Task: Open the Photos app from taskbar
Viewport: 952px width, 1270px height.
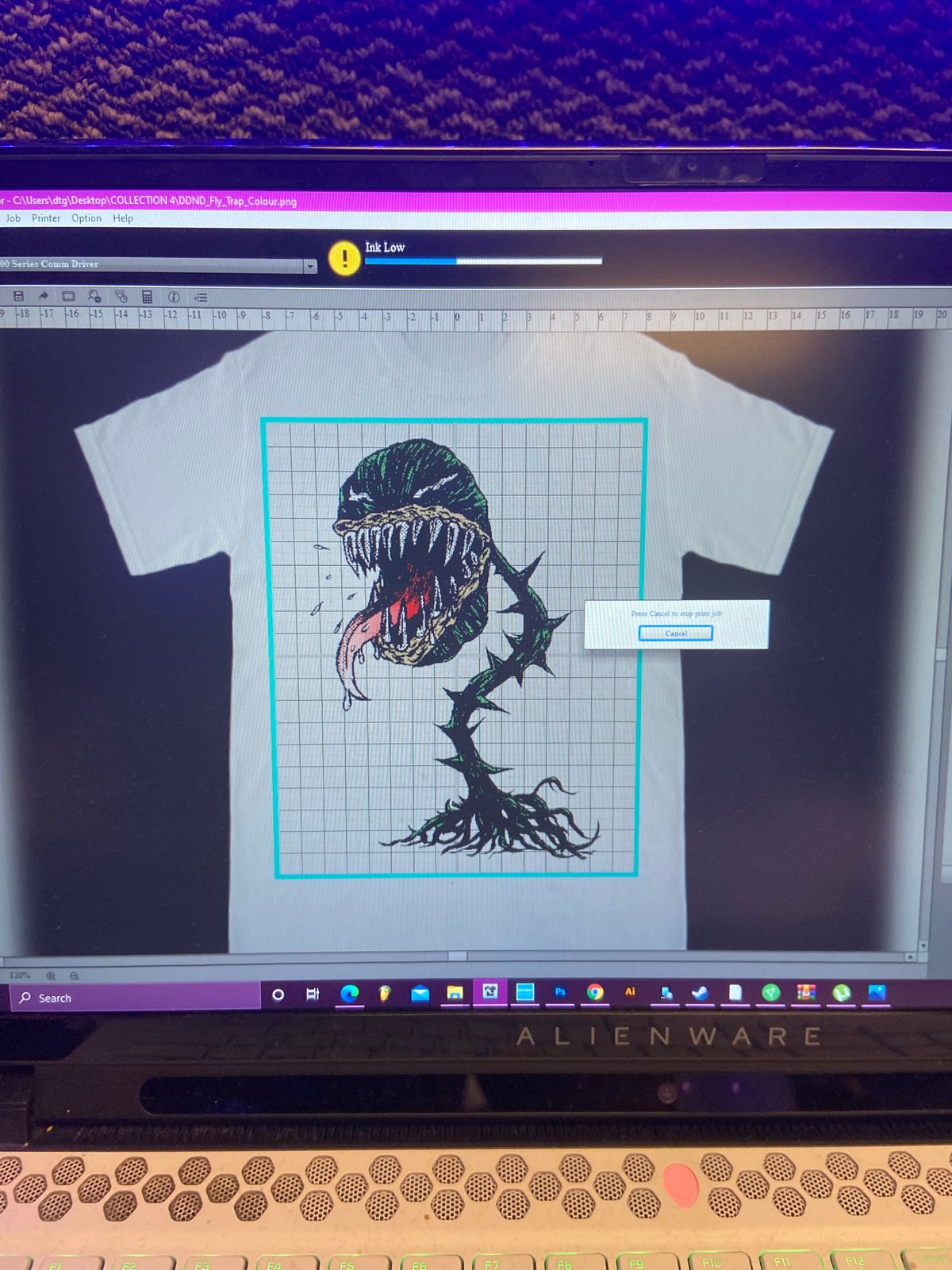Action: point(877,992)
